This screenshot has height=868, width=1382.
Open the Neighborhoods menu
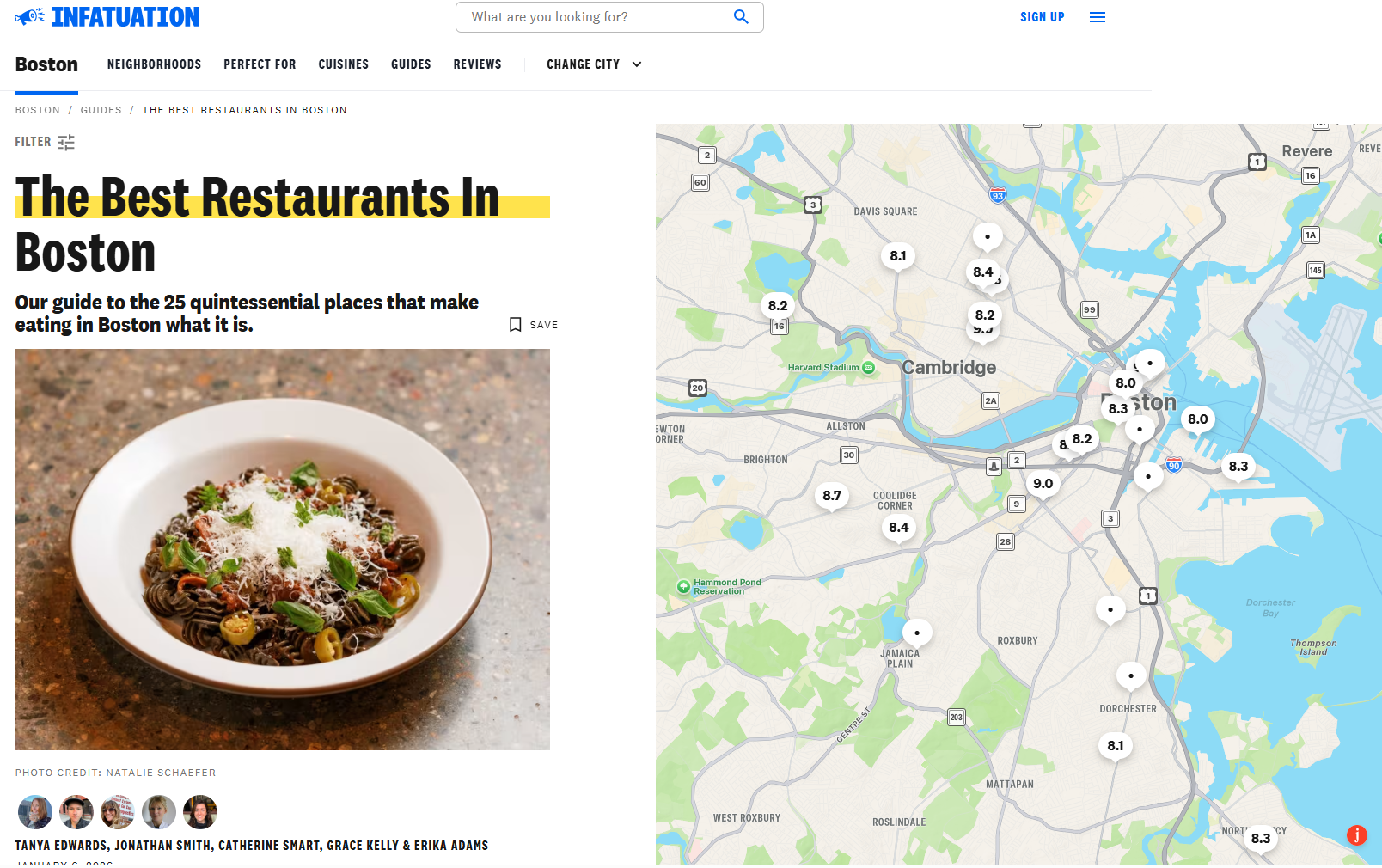tap(154, 64)
